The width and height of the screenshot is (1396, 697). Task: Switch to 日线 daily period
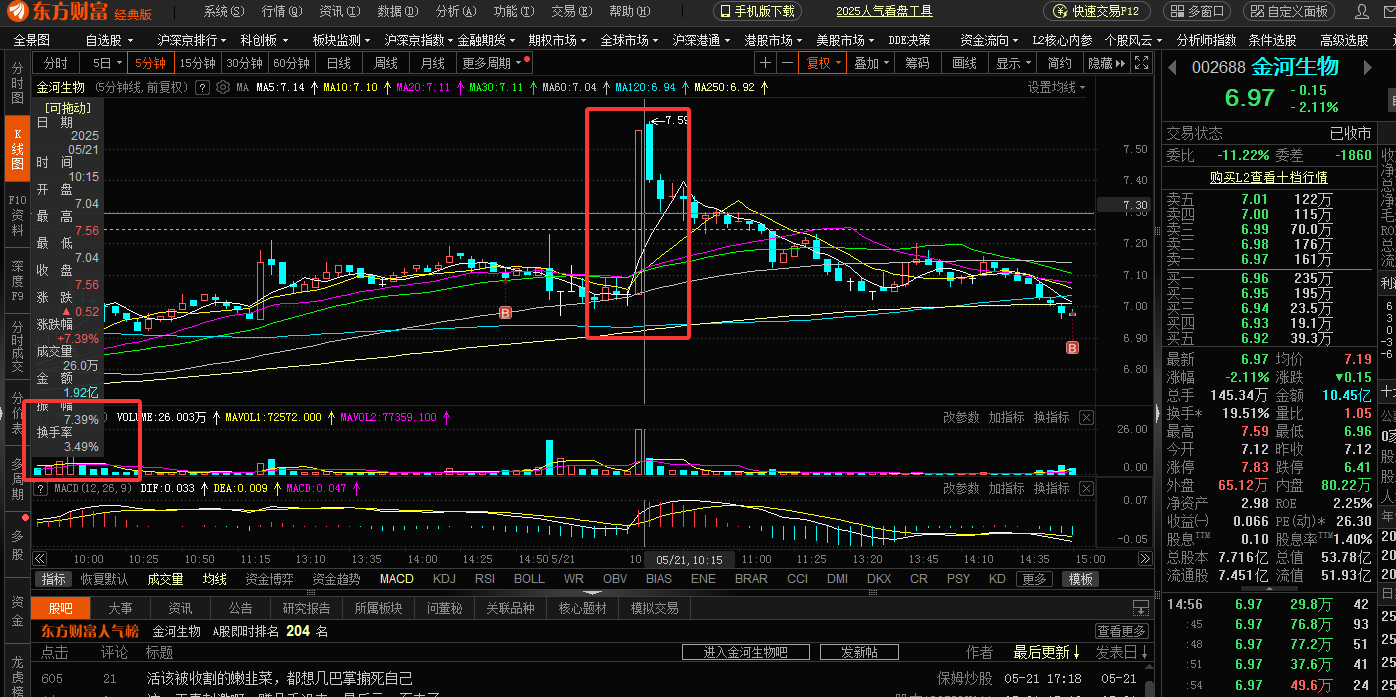click(339, 62)
